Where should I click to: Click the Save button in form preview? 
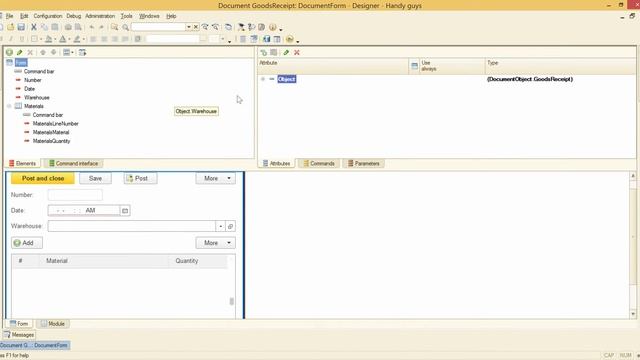[95, 178]
